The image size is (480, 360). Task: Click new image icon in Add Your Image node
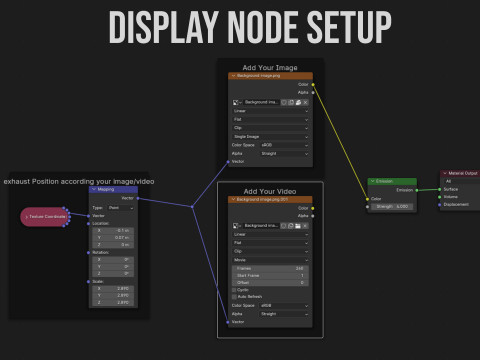point(291,102)
